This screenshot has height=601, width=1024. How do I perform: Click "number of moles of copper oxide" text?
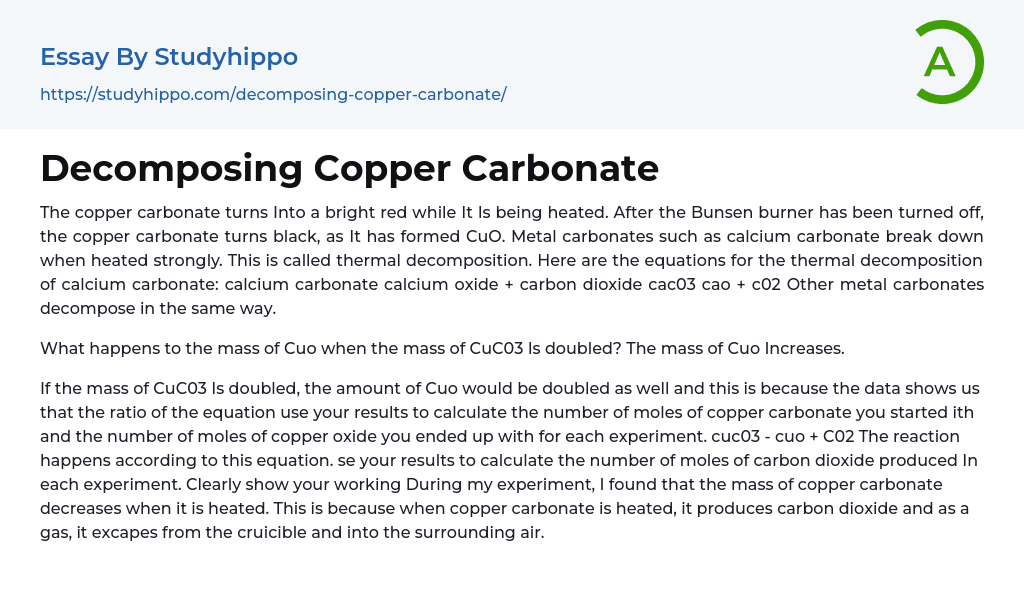[251, 436]
